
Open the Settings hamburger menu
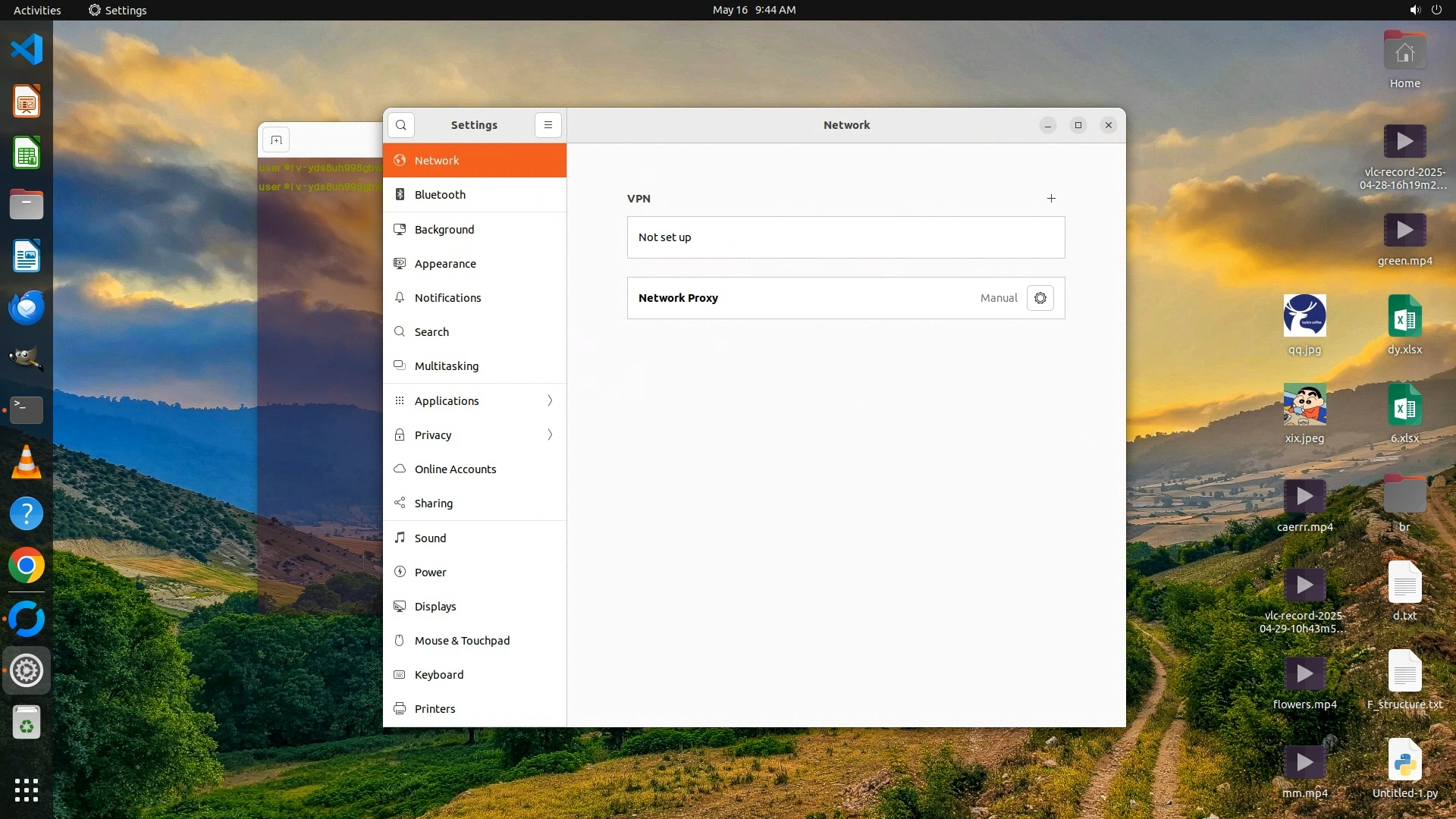pyautogui.click(x=548, y=125)
